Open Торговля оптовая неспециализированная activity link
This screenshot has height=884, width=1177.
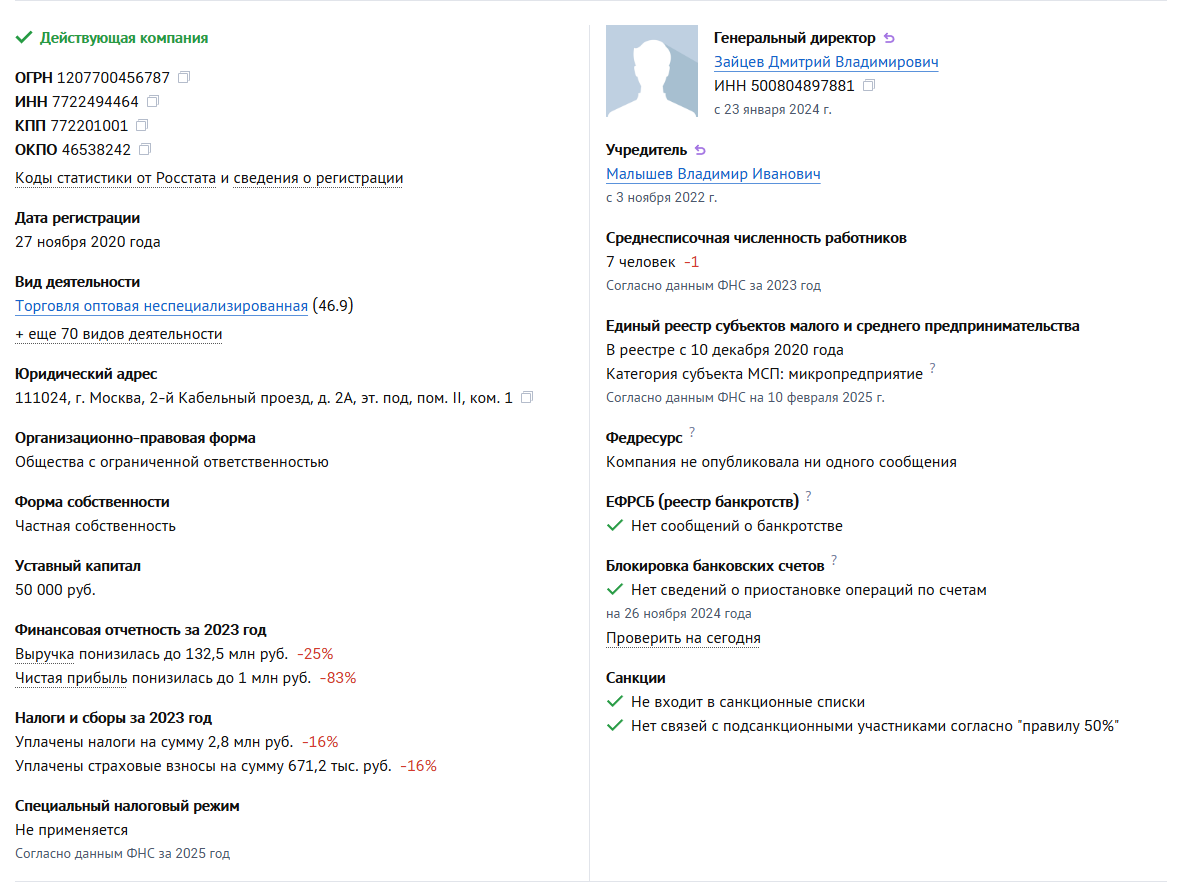pos(161,305)
